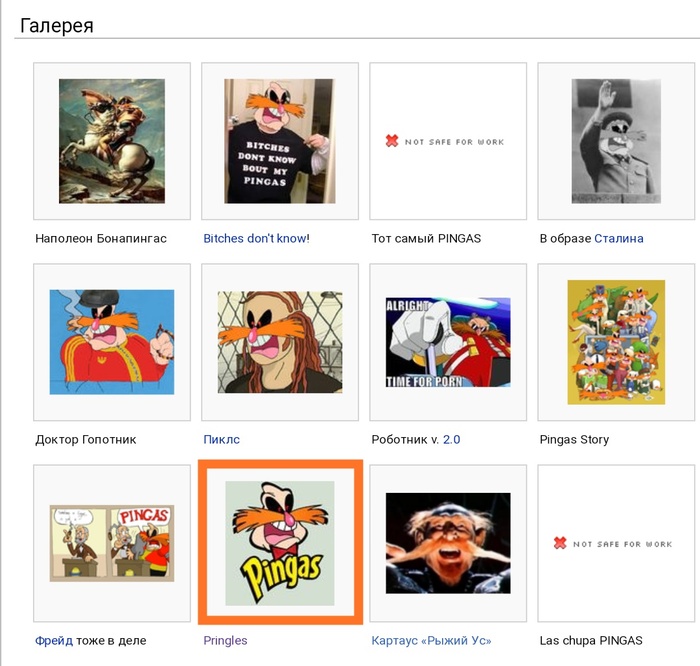Click red X icon above 'Las chupa PINGAS'

pyautogui.click(x=560, y=544)
